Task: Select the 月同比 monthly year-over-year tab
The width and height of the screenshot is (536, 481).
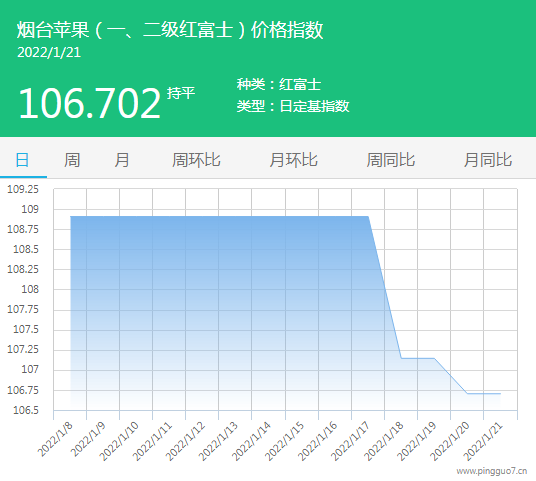Action: click(x=488, y=160)
